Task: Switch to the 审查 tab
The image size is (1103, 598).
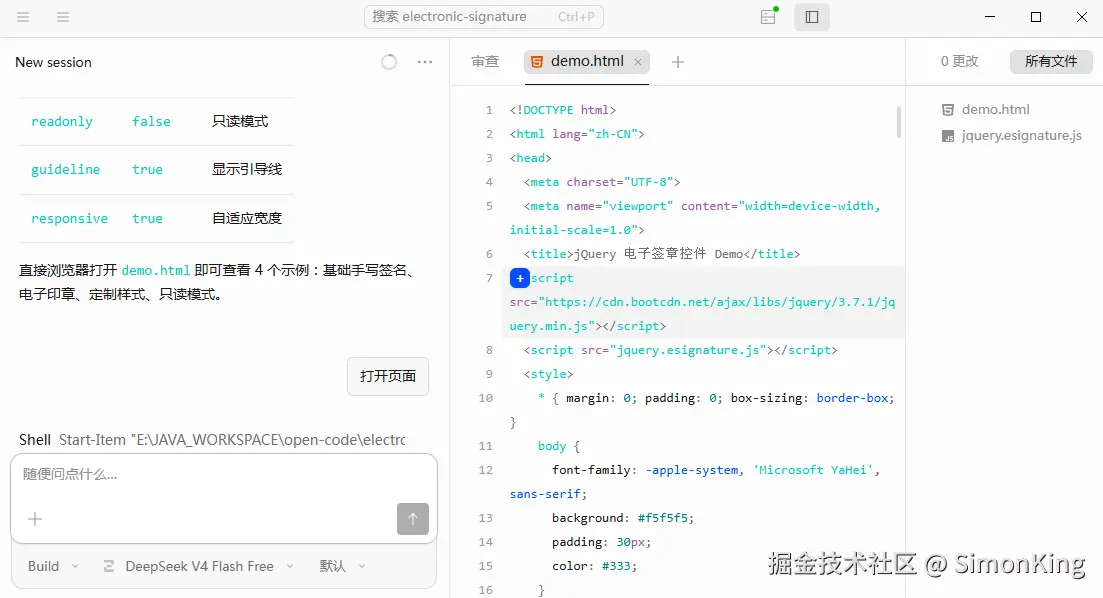Action: click(x=485, y=62)
